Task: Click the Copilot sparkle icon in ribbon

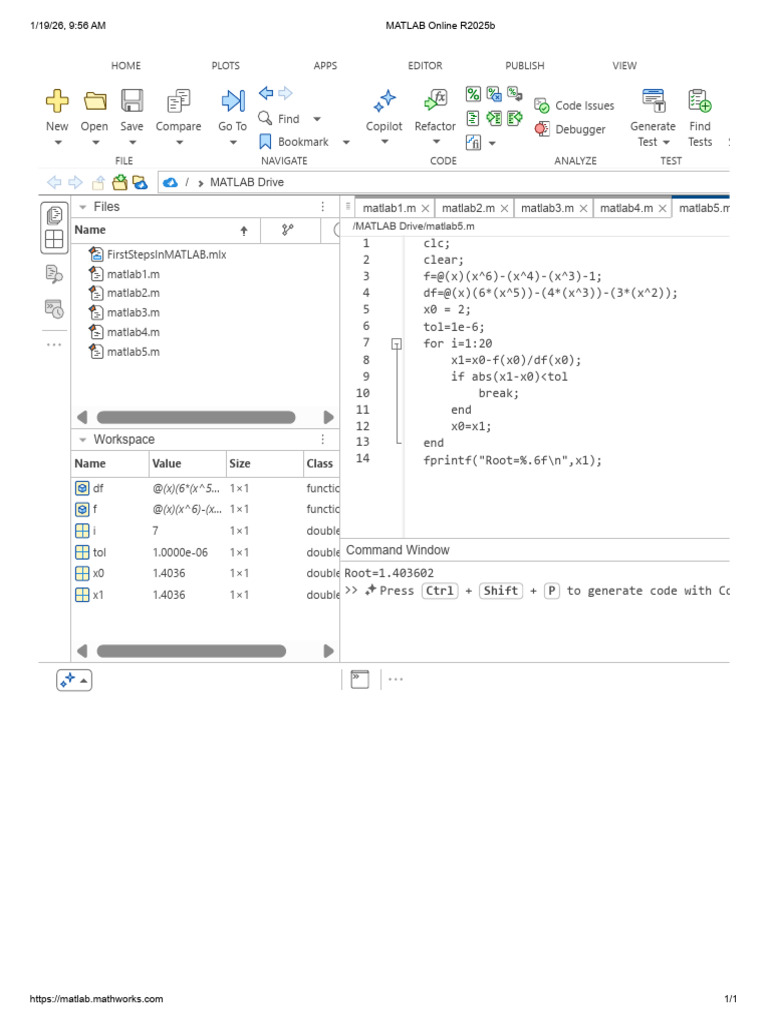Action: [x=384, y=101]
